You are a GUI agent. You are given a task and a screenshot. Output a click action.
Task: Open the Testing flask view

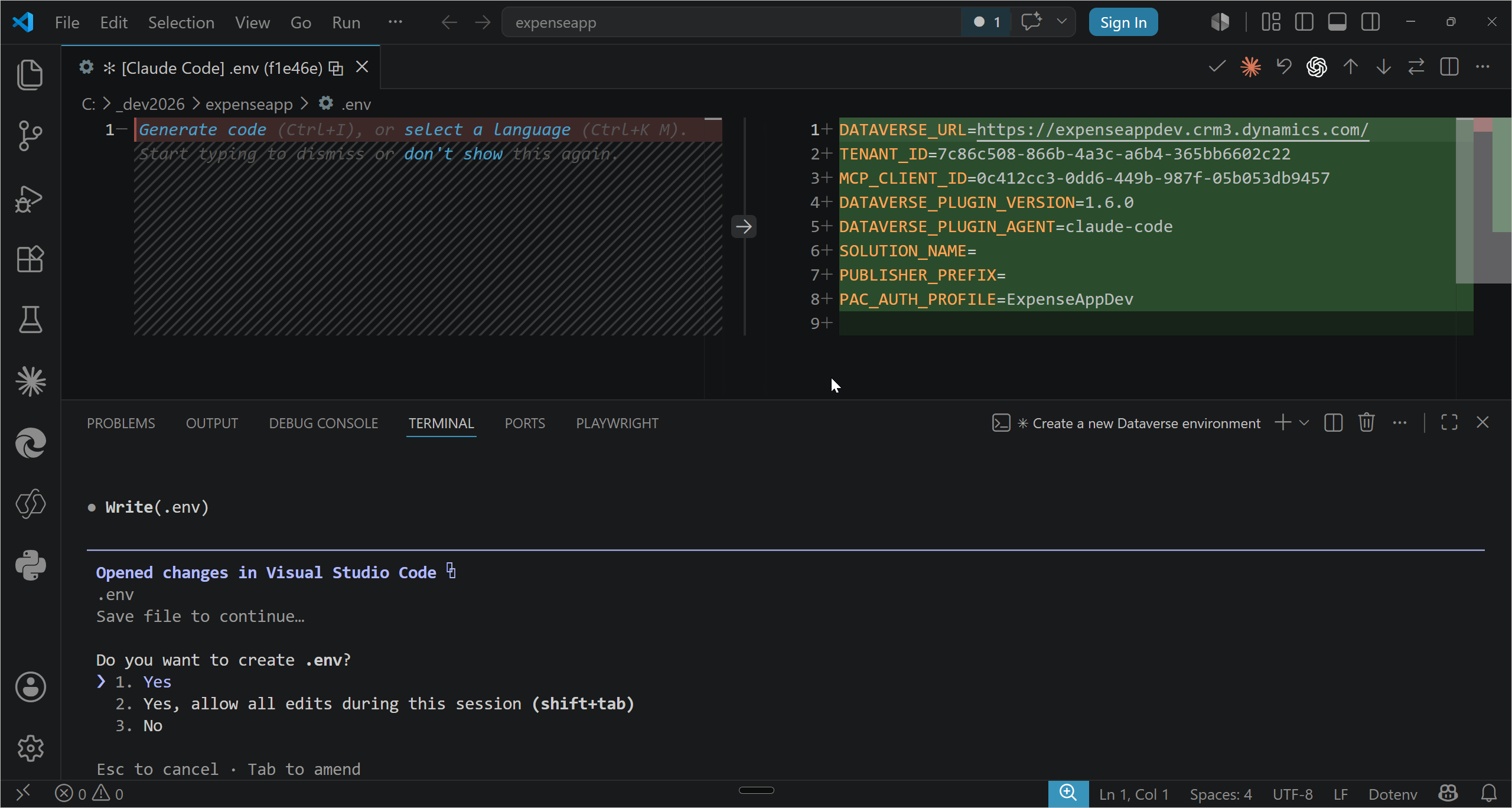(x=30, y=320)
